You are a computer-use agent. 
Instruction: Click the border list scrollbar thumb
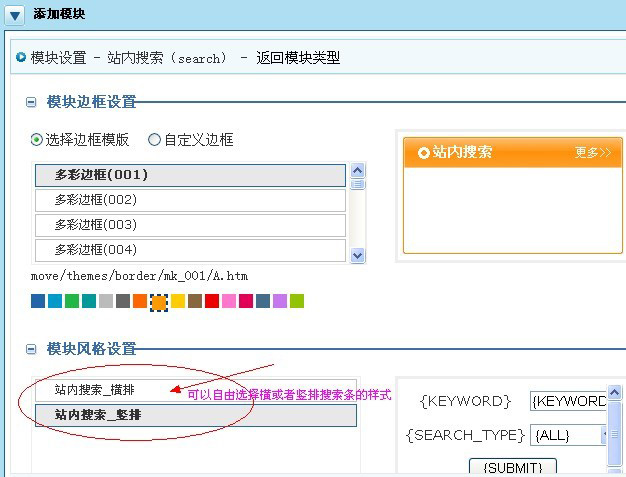(358, 184)
